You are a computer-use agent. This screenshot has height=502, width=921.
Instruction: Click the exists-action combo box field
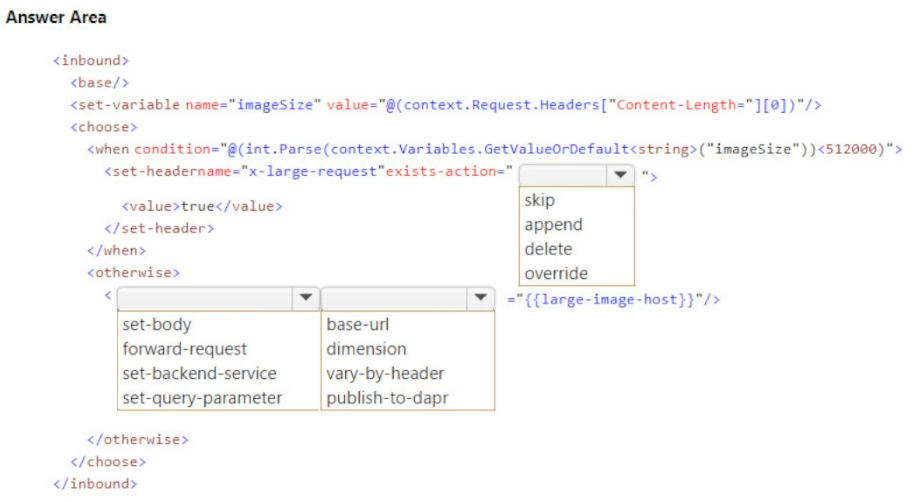tap(576, 175)
